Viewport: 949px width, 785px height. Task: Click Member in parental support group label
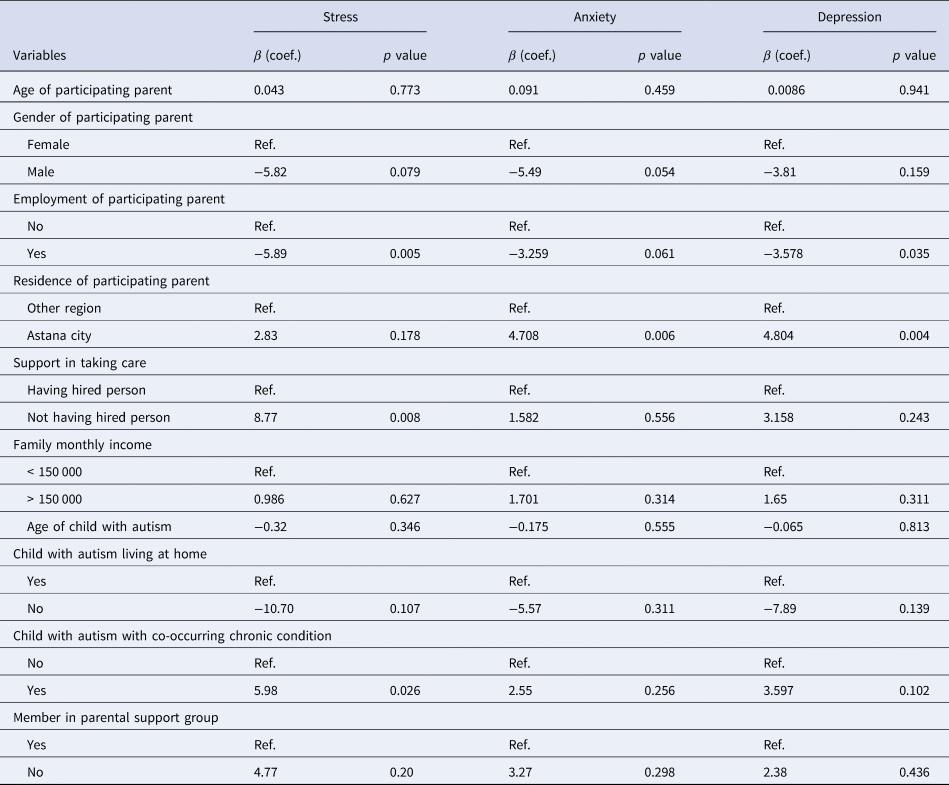114,717
